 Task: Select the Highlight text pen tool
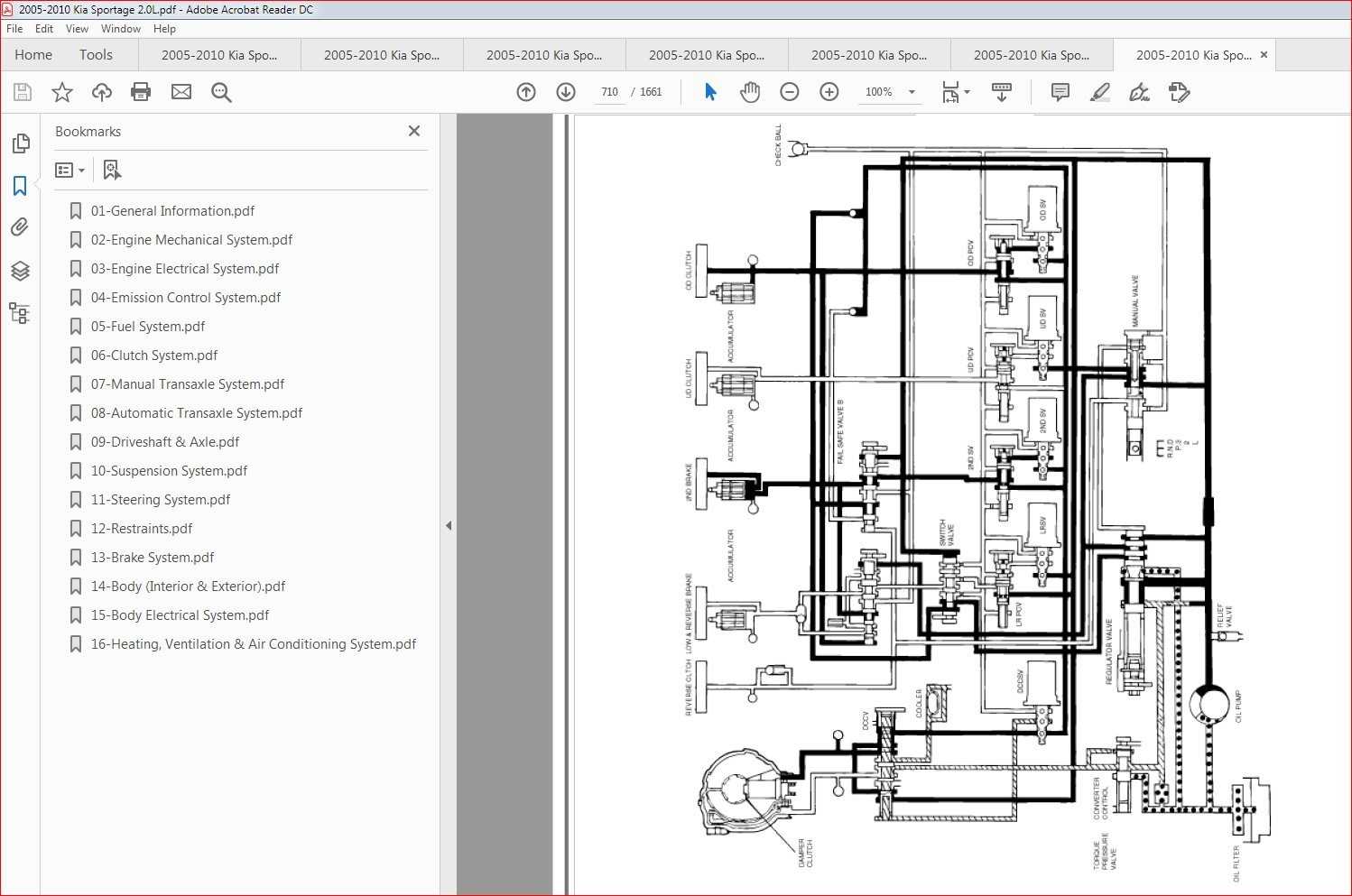click(x=1100, y=92)
